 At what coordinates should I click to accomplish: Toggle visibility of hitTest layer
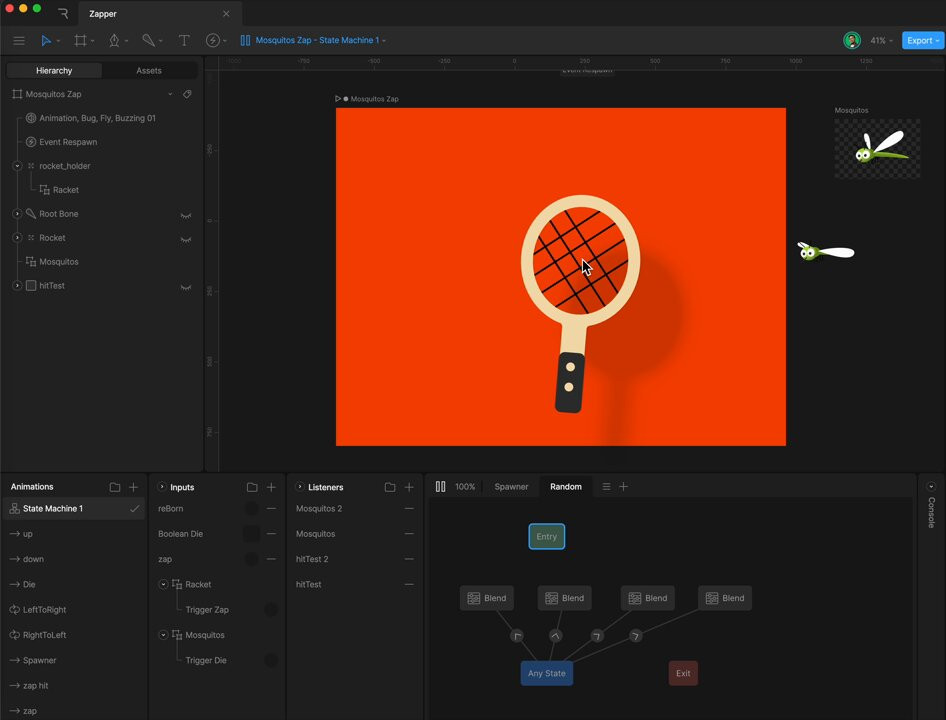click(x=185, y=287)
